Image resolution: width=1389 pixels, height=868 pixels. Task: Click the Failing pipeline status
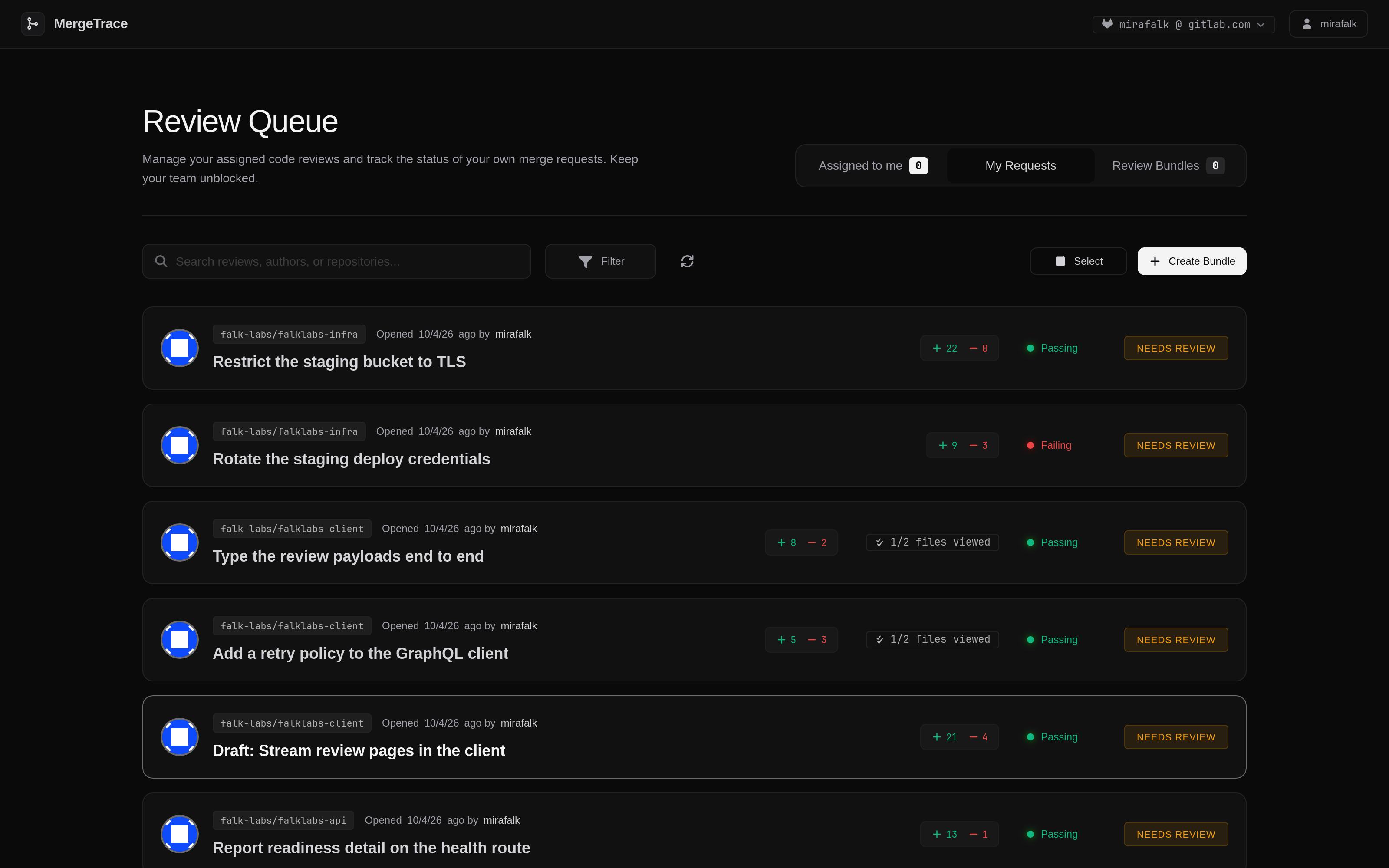1049,445
